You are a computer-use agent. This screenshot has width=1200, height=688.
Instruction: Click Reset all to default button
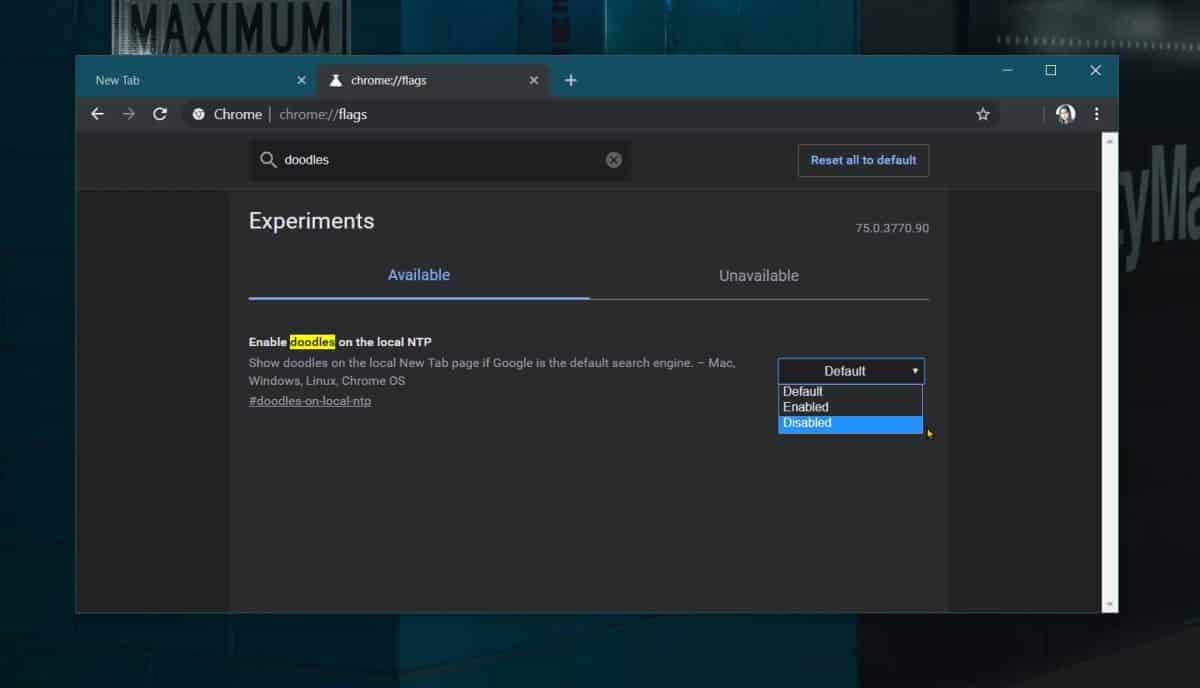pos(863,160)
